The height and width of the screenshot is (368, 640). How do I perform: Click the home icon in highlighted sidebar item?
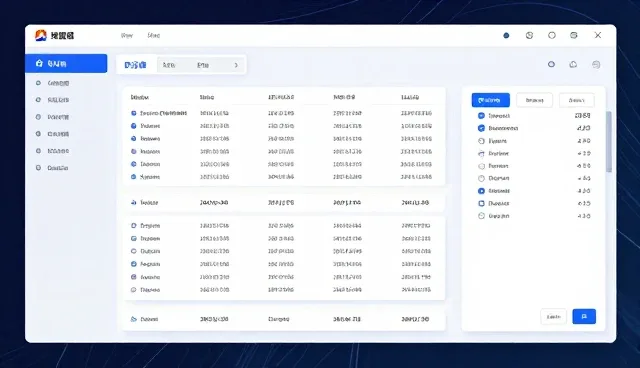click(39, 63)
